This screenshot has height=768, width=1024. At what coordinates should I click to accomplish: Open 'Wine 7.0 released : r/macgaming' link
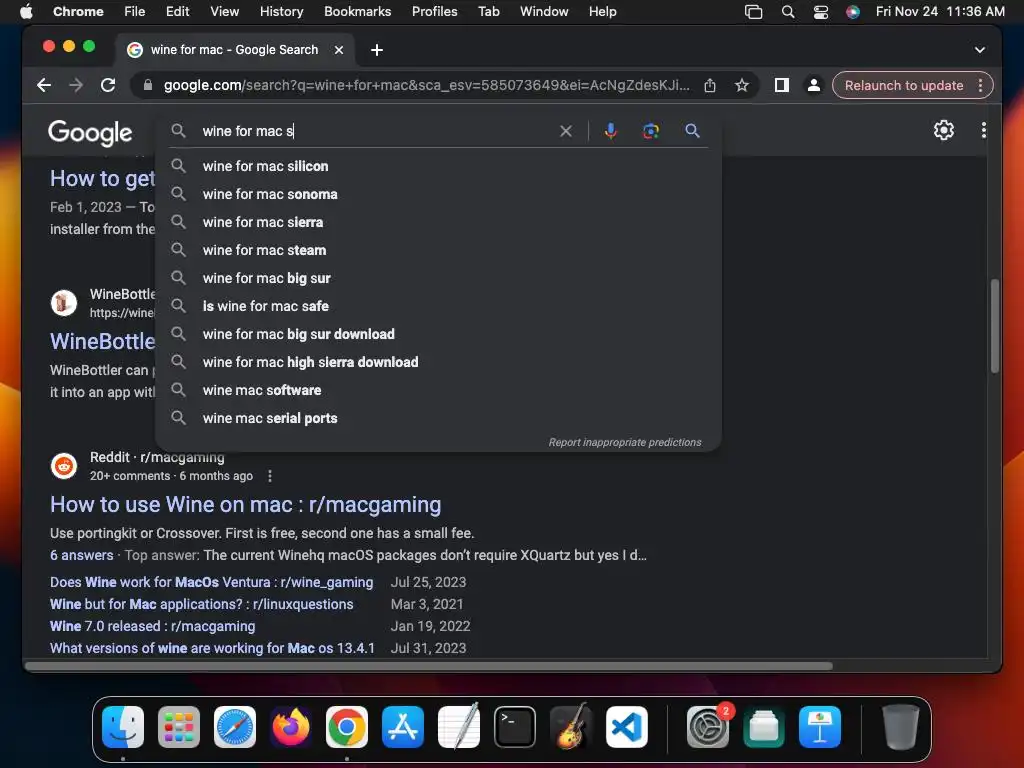153,626
